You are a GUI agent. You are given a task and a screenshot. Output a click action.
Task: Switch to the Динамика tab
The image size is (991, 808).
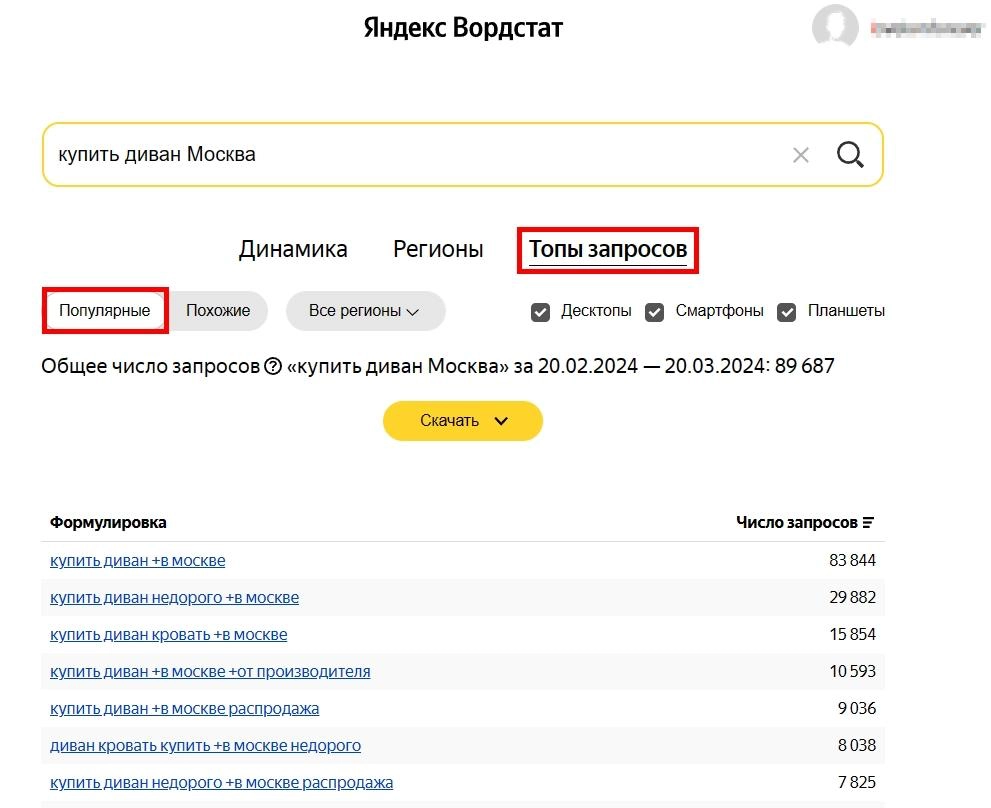pyautogui.click(x=293, y=249)
